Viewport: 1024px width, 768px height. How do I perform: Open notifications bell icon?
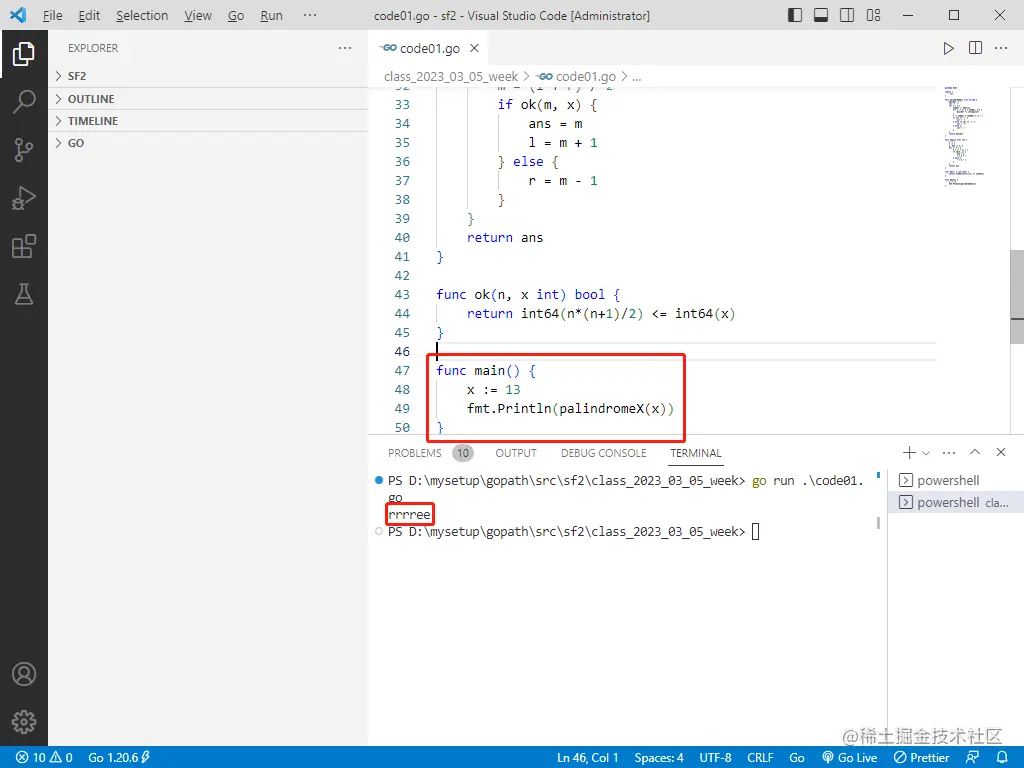(1002, 758)
